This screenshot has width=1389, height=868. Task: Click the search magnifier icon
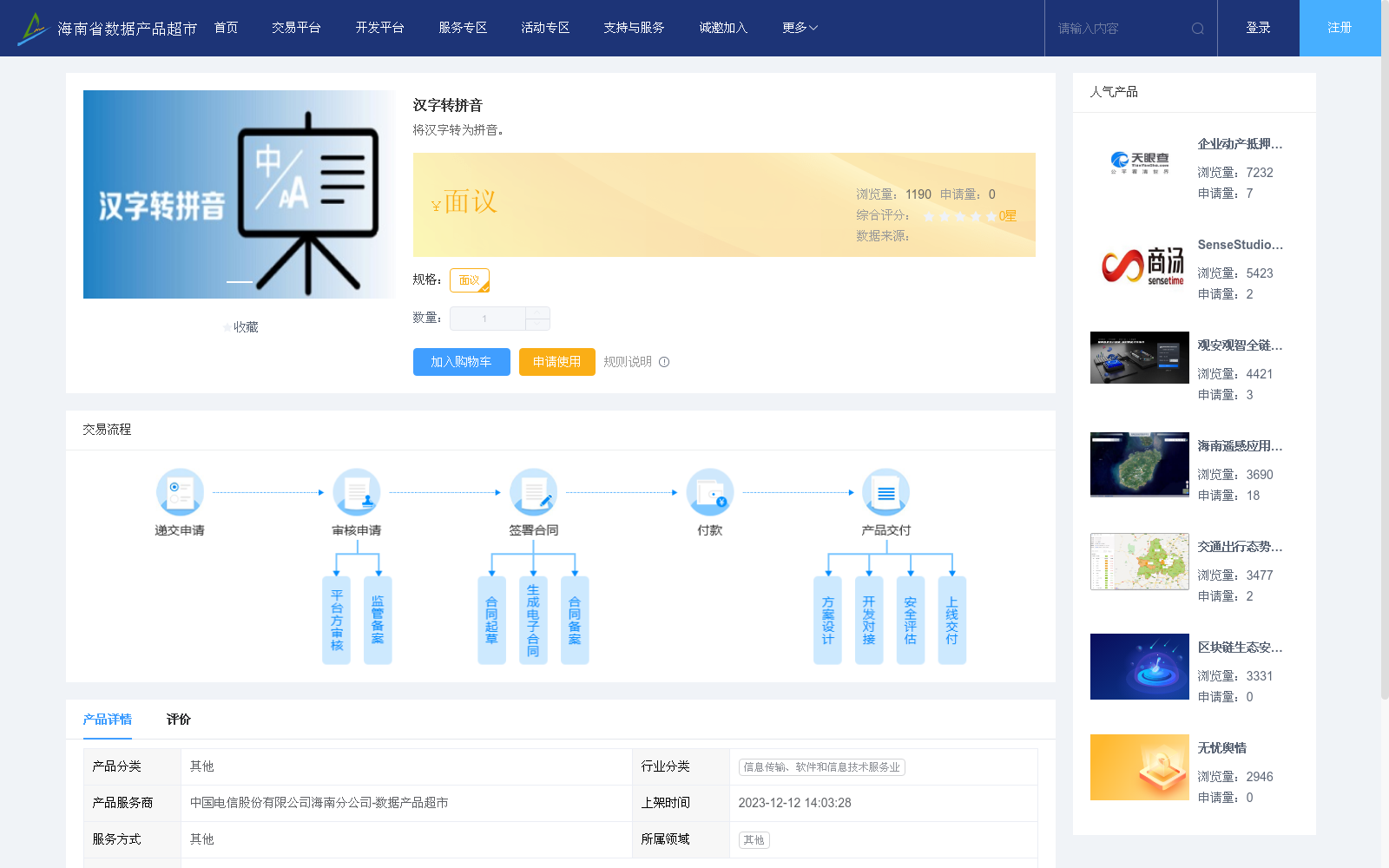click(1198, 29)
